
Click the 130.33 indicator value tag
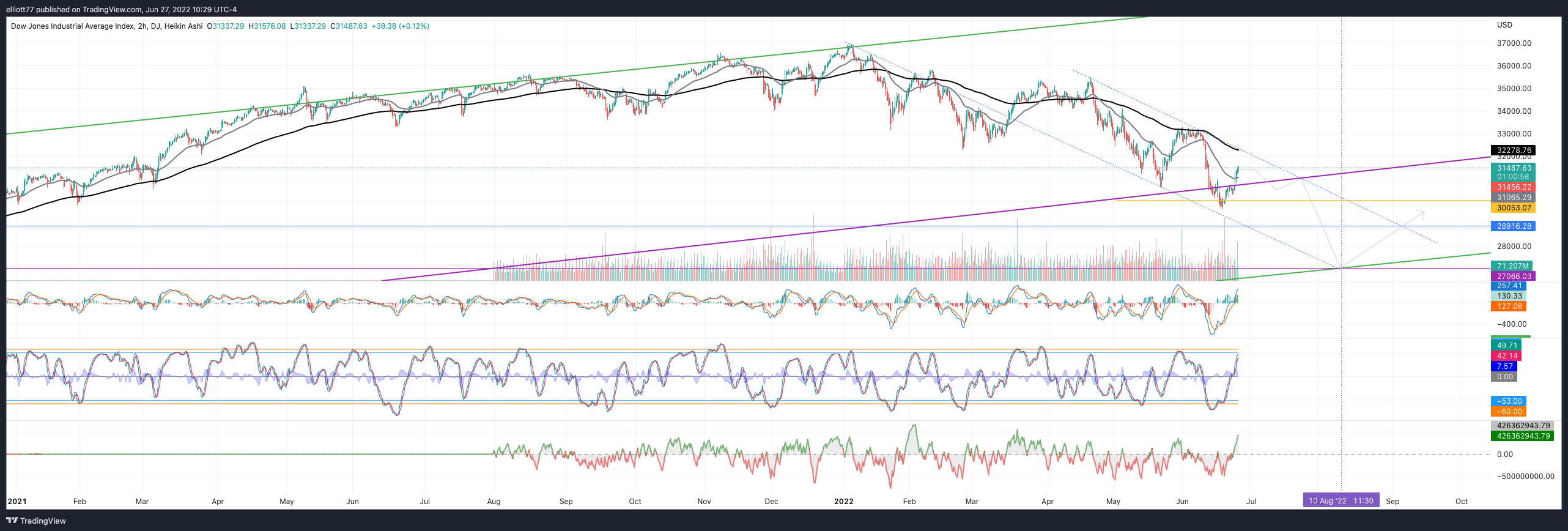pyautogui.click(x=1509, y=296)
